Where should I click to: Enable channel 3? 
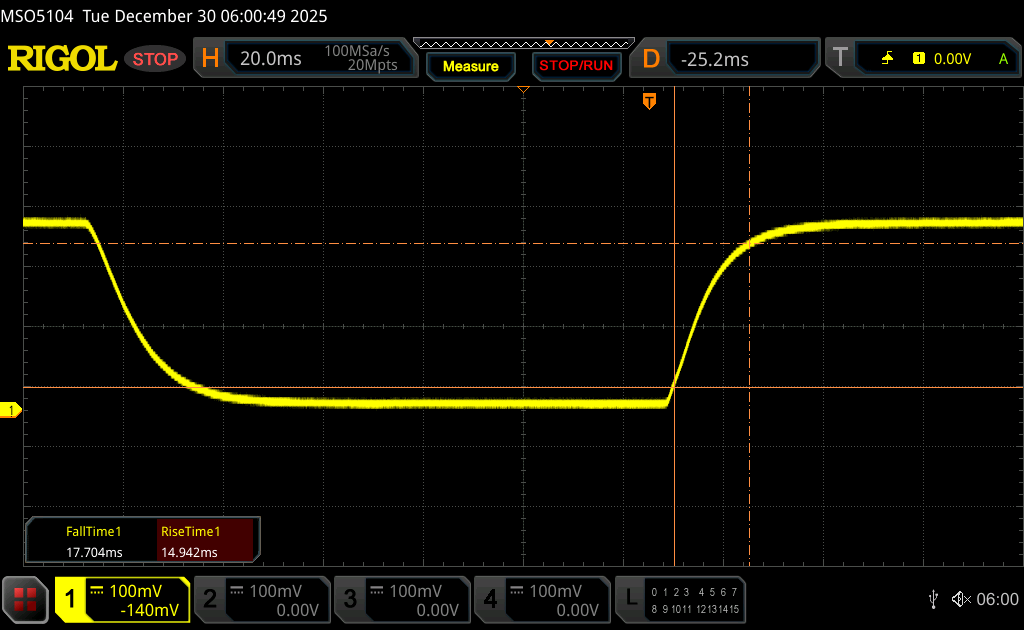click(x=402, y=599)
